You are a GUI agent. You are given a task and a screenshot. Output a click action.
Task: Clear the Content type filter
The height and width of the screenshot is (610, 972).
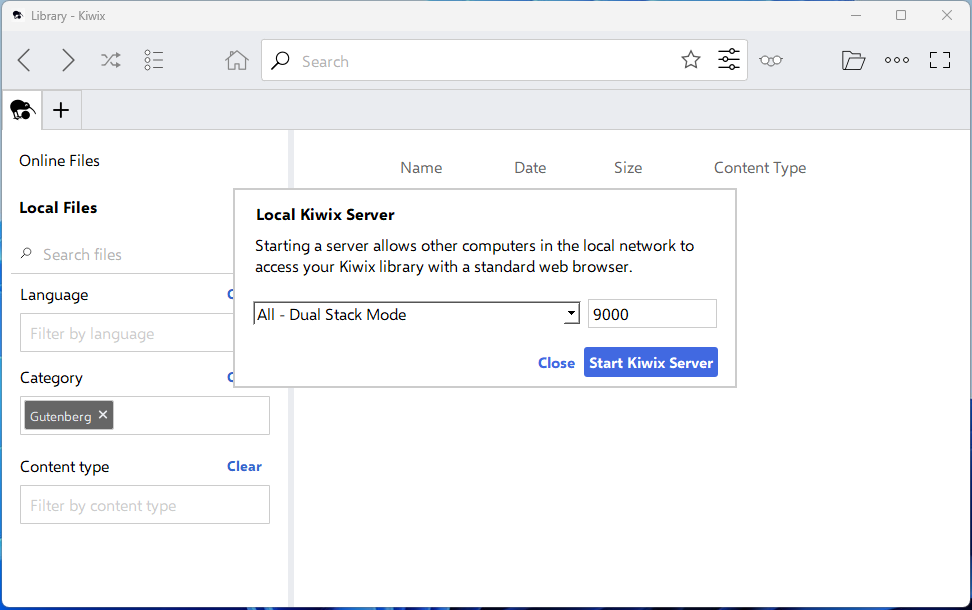244,466
